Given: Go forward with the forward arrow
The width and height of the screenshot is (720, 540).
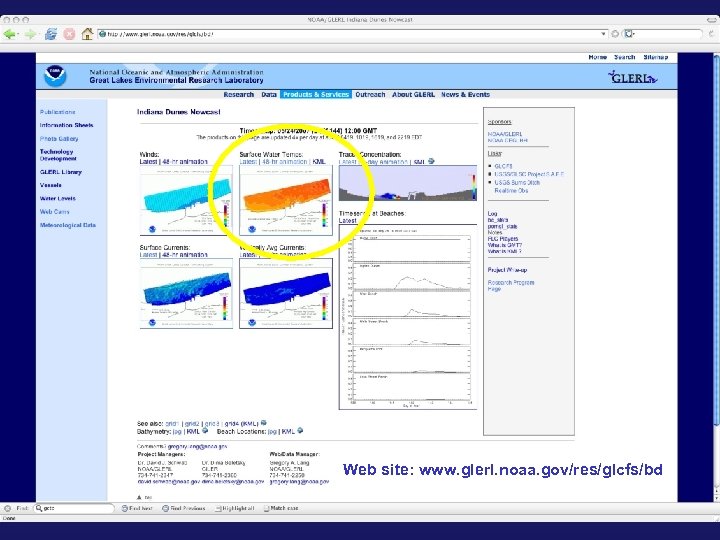Looking at the screenshot, I should 30,34.
